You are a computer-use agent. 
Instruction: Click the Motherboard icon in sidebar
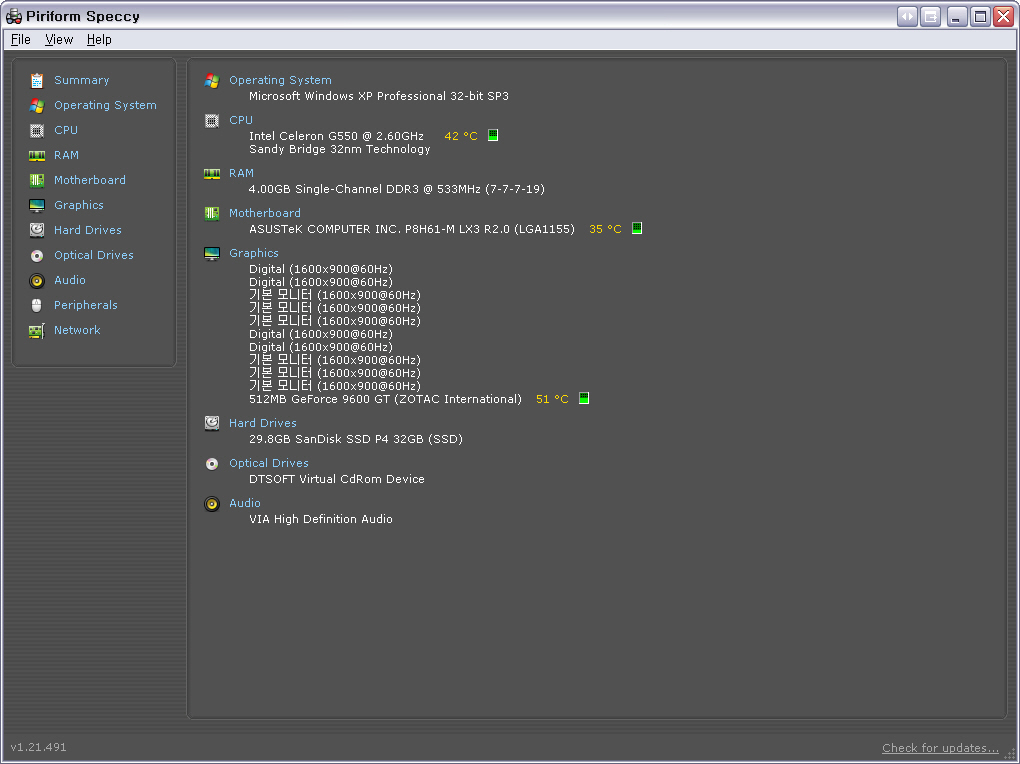pos(37,180)
